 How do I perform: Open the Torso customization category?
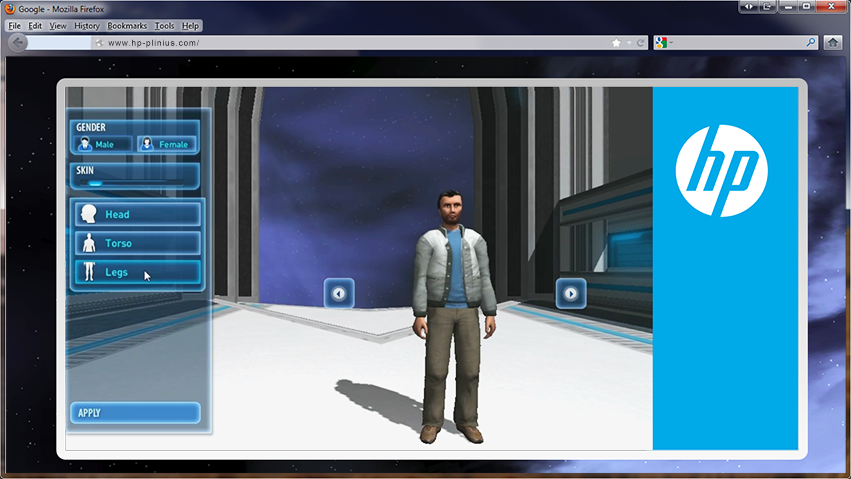click(137, 243)
